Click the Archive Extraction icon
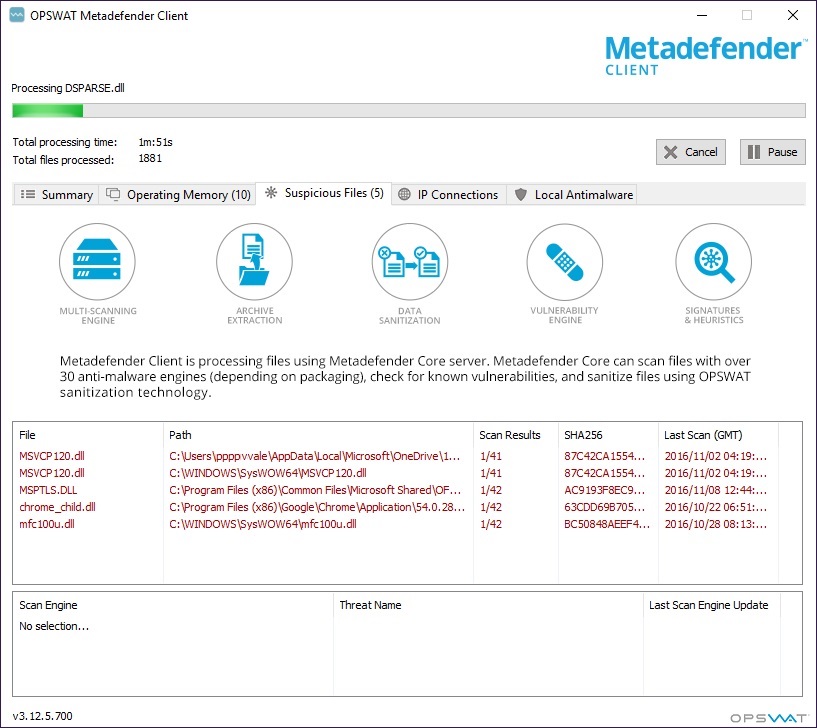 click(254, 262)
